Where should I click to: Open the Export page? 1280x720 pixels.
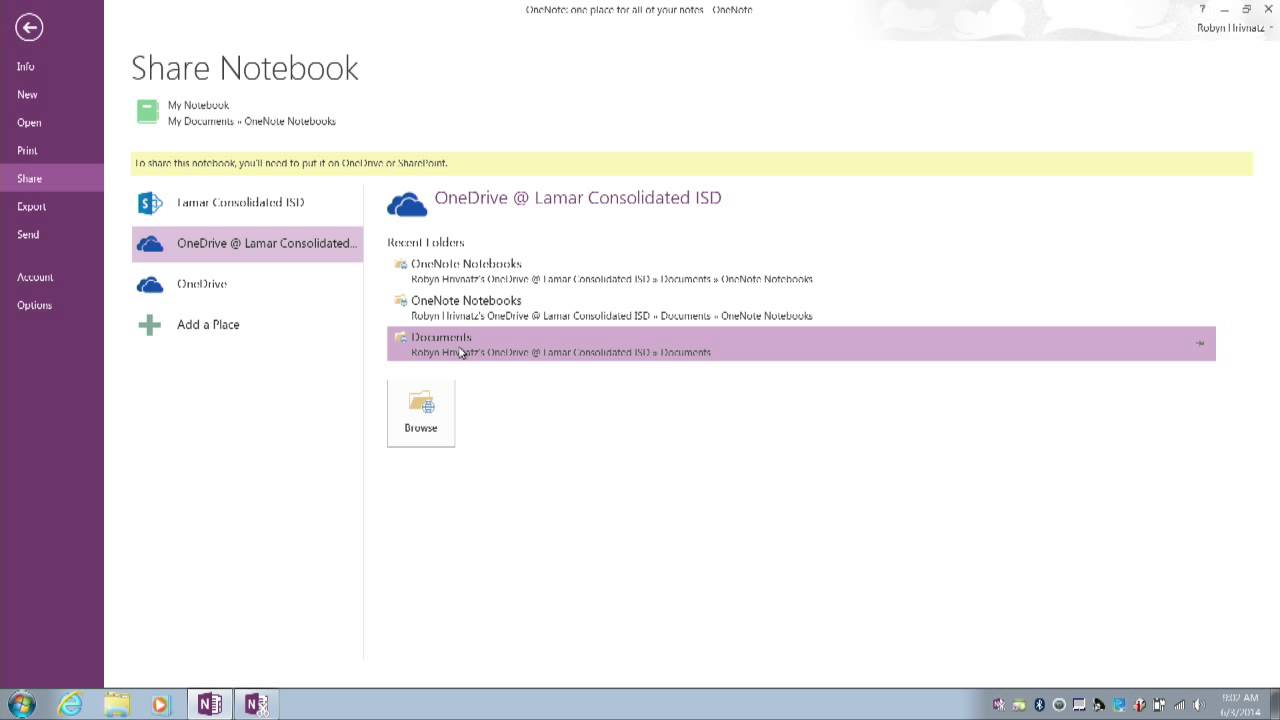(x=31, y=207)
